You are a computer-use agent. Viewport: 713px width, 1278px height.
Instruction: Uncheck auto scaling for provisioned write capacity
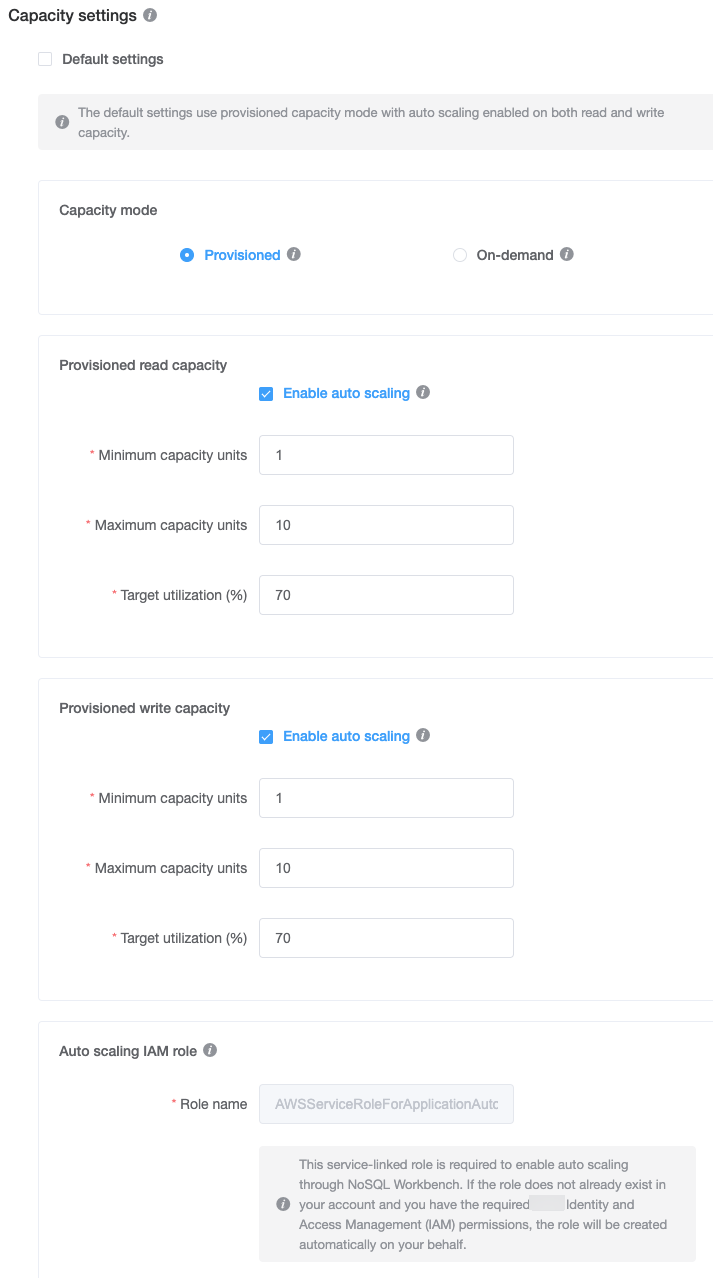point(266,737)
